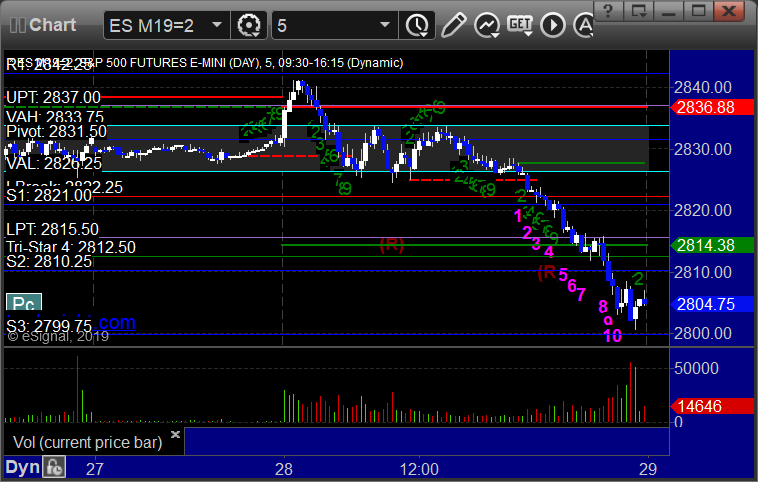This screenshot has height=482, width=758.
Task: Click the help question mark button
Action: click(608, 11)
